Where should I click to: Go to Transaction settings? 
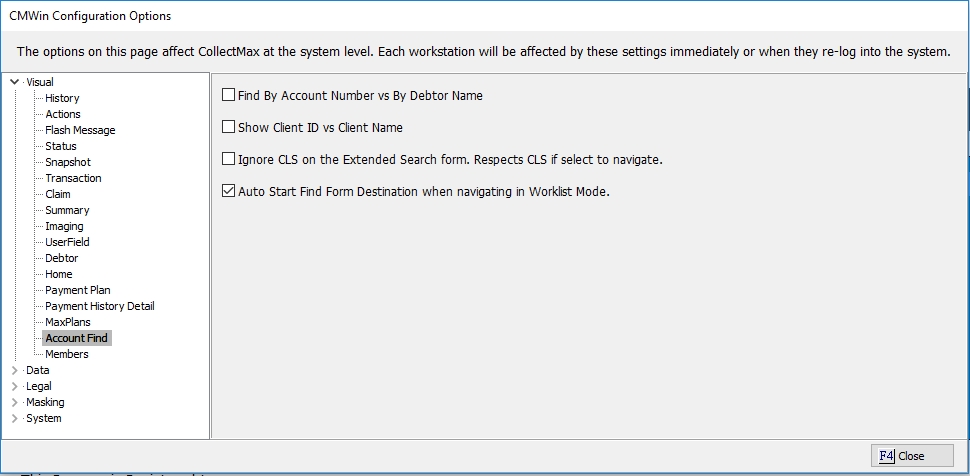[73, 178]
